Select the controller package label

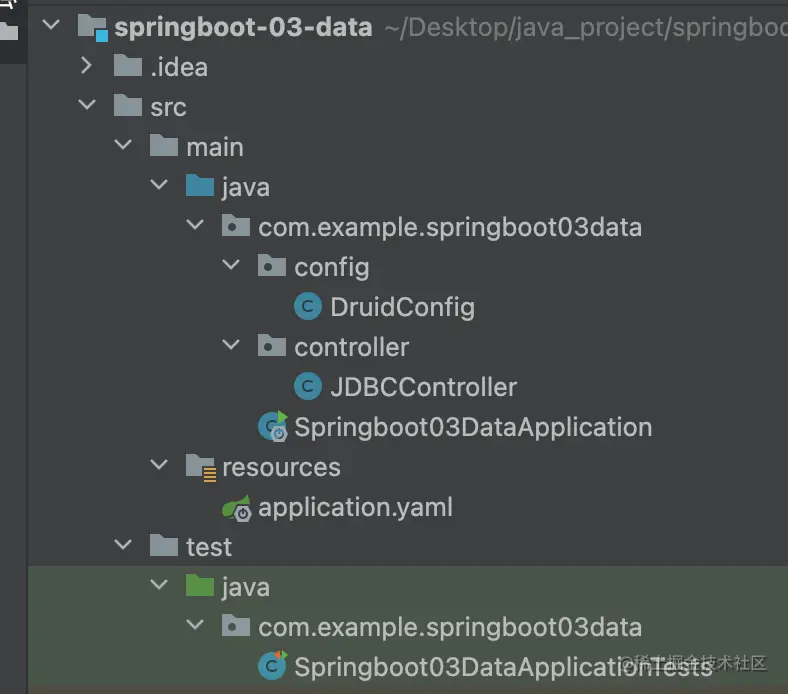pos(352,347)
